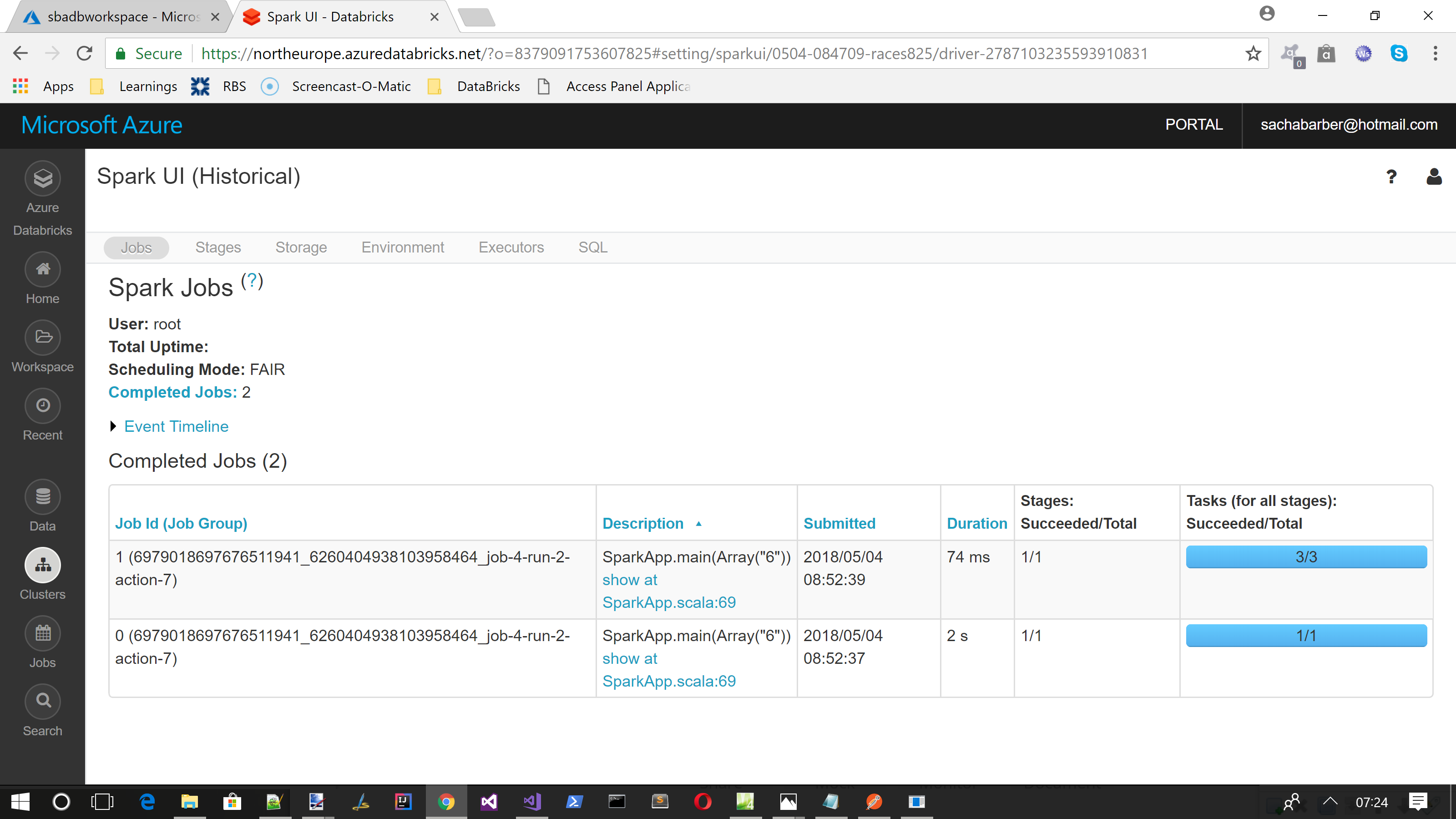Switch to the Executors tab
This screenshot has height=819, width=1456.
point(511,248)
